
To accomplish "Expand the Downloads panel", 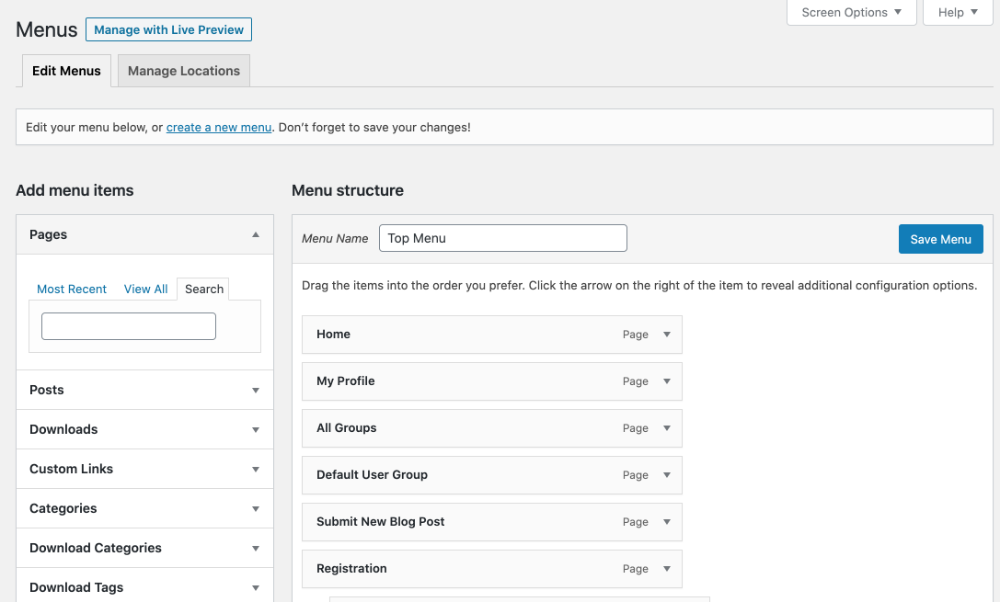I will [255, 430].
